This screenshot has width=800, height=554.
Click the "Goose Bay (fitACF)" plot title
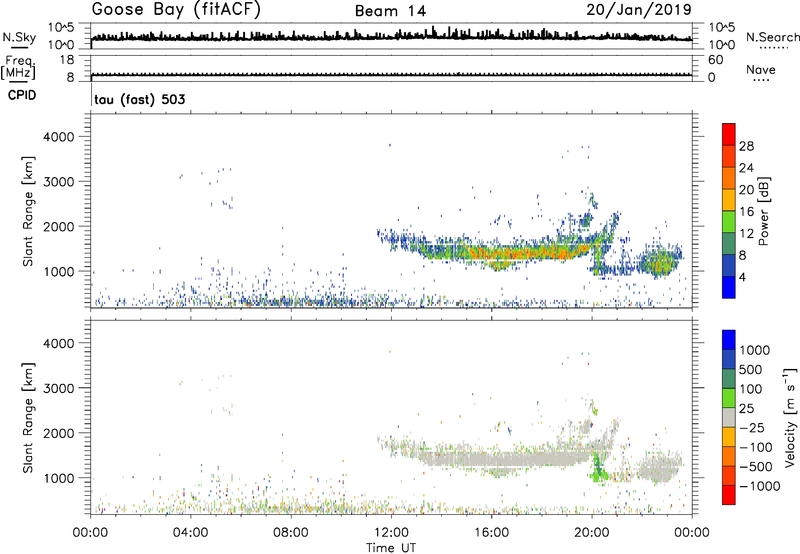coord(176,10)
